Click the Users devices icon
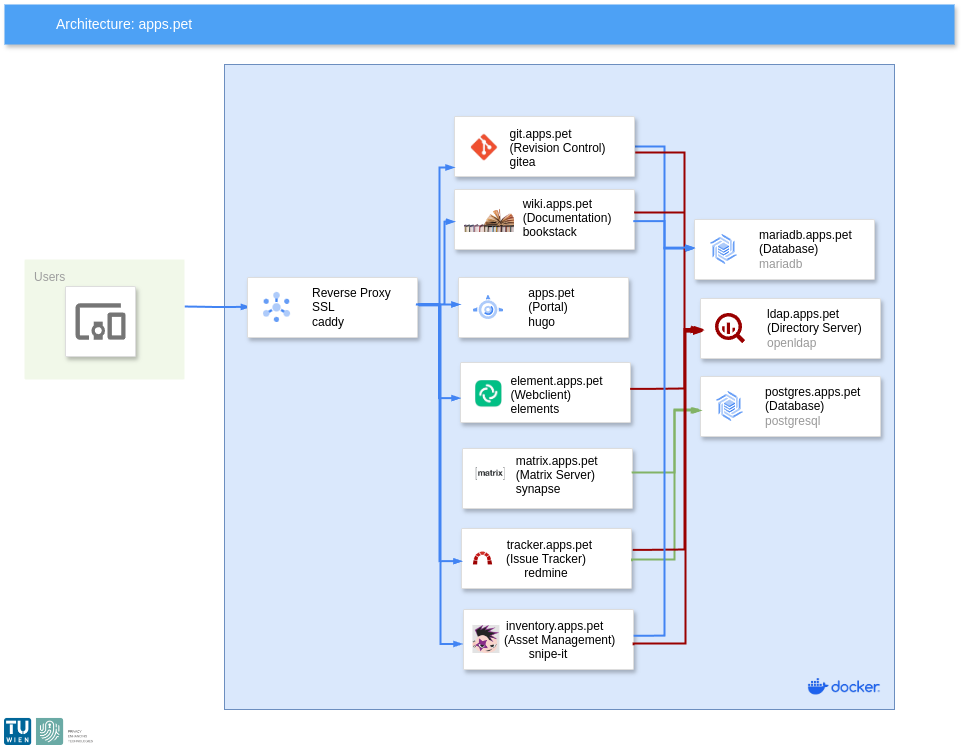Image resolution: width=961 pixels, height=745 pixels. pos(101,321)
